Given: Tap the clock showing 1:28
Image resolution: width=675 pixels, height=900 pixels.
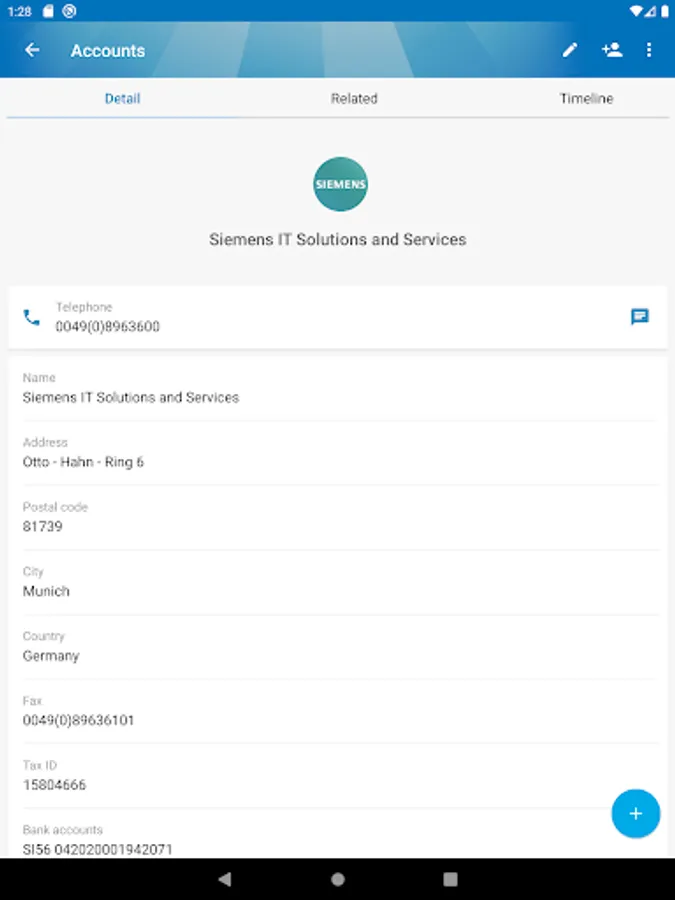Looking at the screenshot, I should point(20,11).
